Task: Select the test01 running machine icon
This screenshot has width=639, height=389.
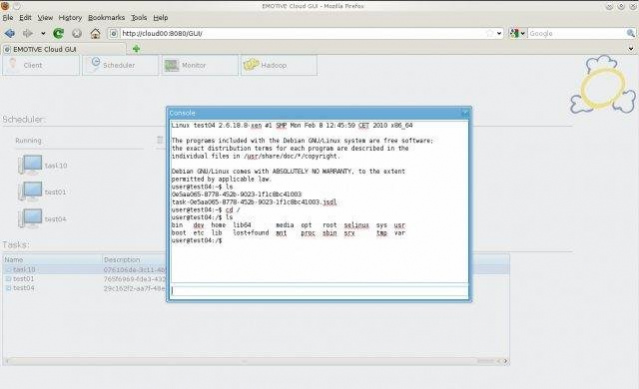Action: (x=31, y=191)
